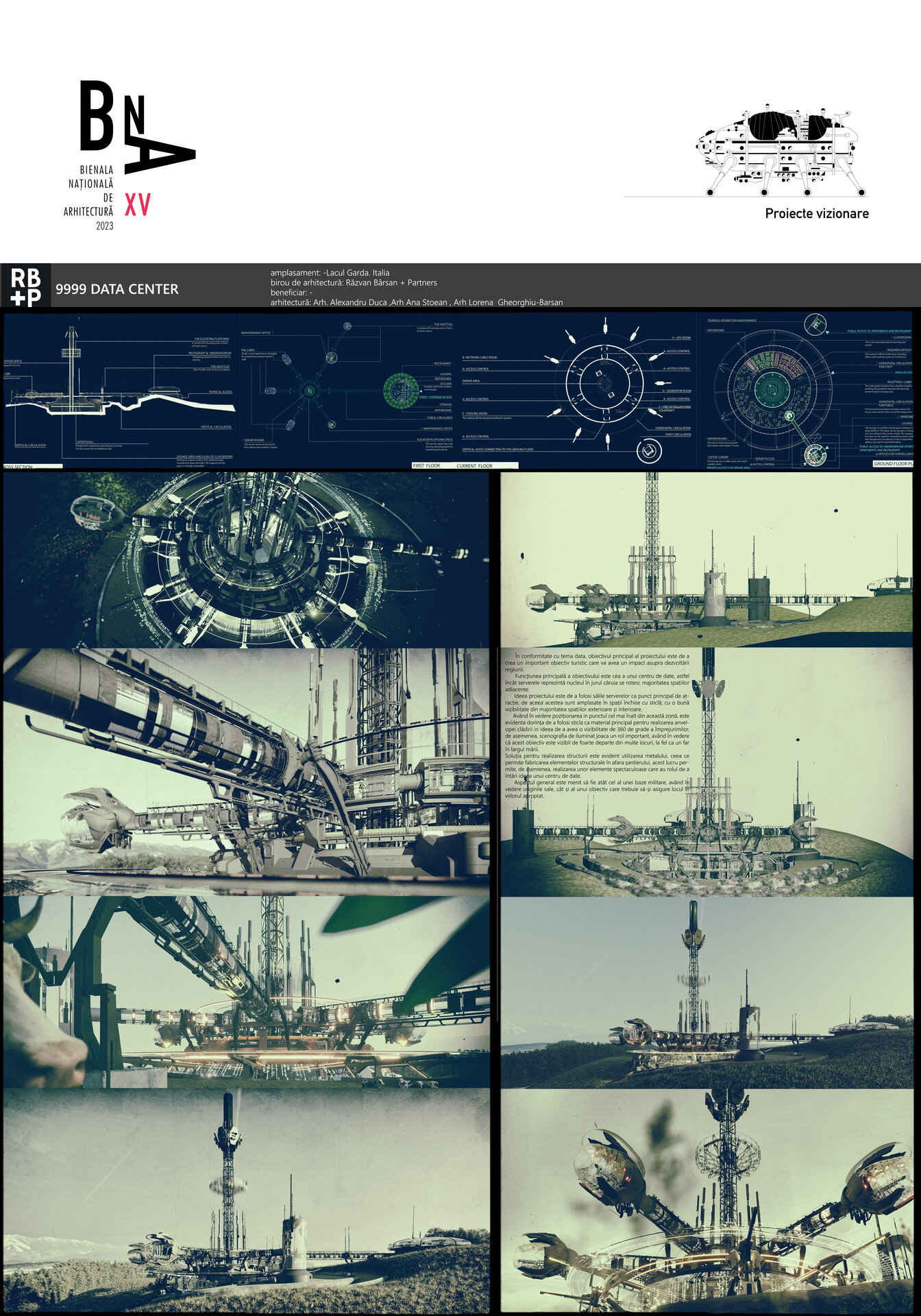The image size is (921, 1316).
Task: Click the architects credit line in the header
Action: tap(417, 302)
